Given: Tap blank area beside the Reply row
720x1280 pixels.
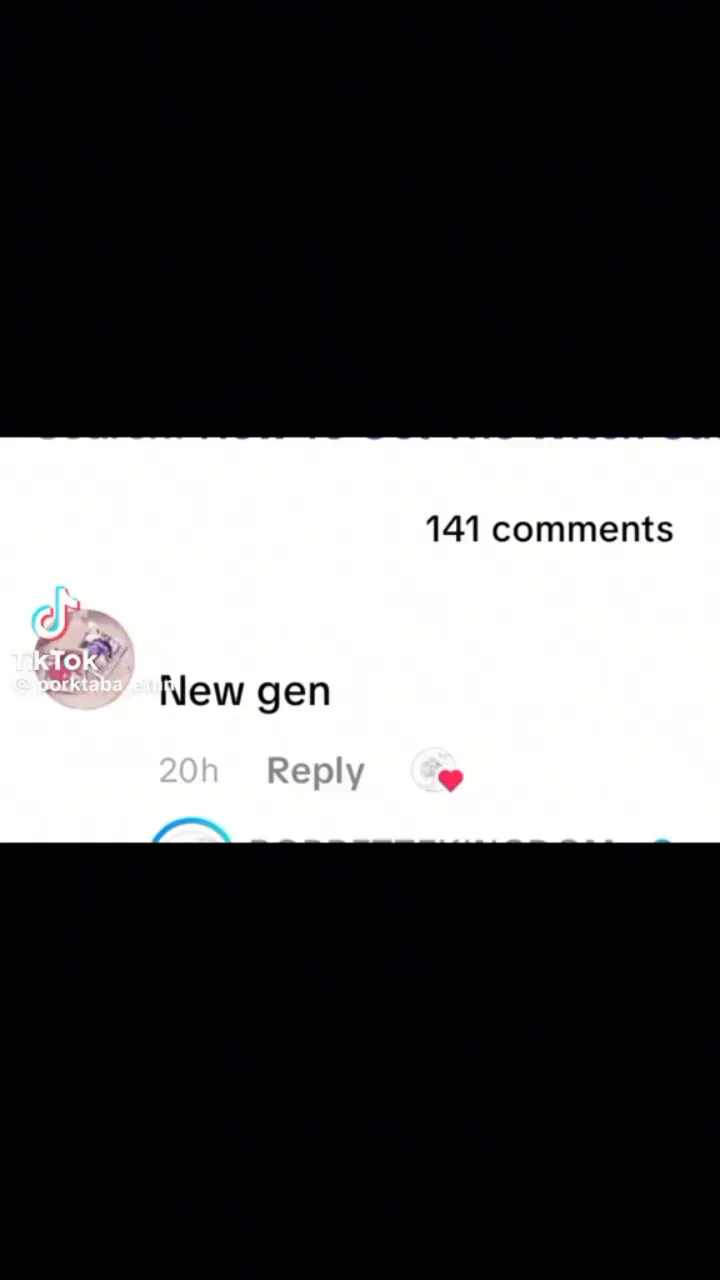Looking at the screenshot, I should pyautogui.click(x=590, y=771).
